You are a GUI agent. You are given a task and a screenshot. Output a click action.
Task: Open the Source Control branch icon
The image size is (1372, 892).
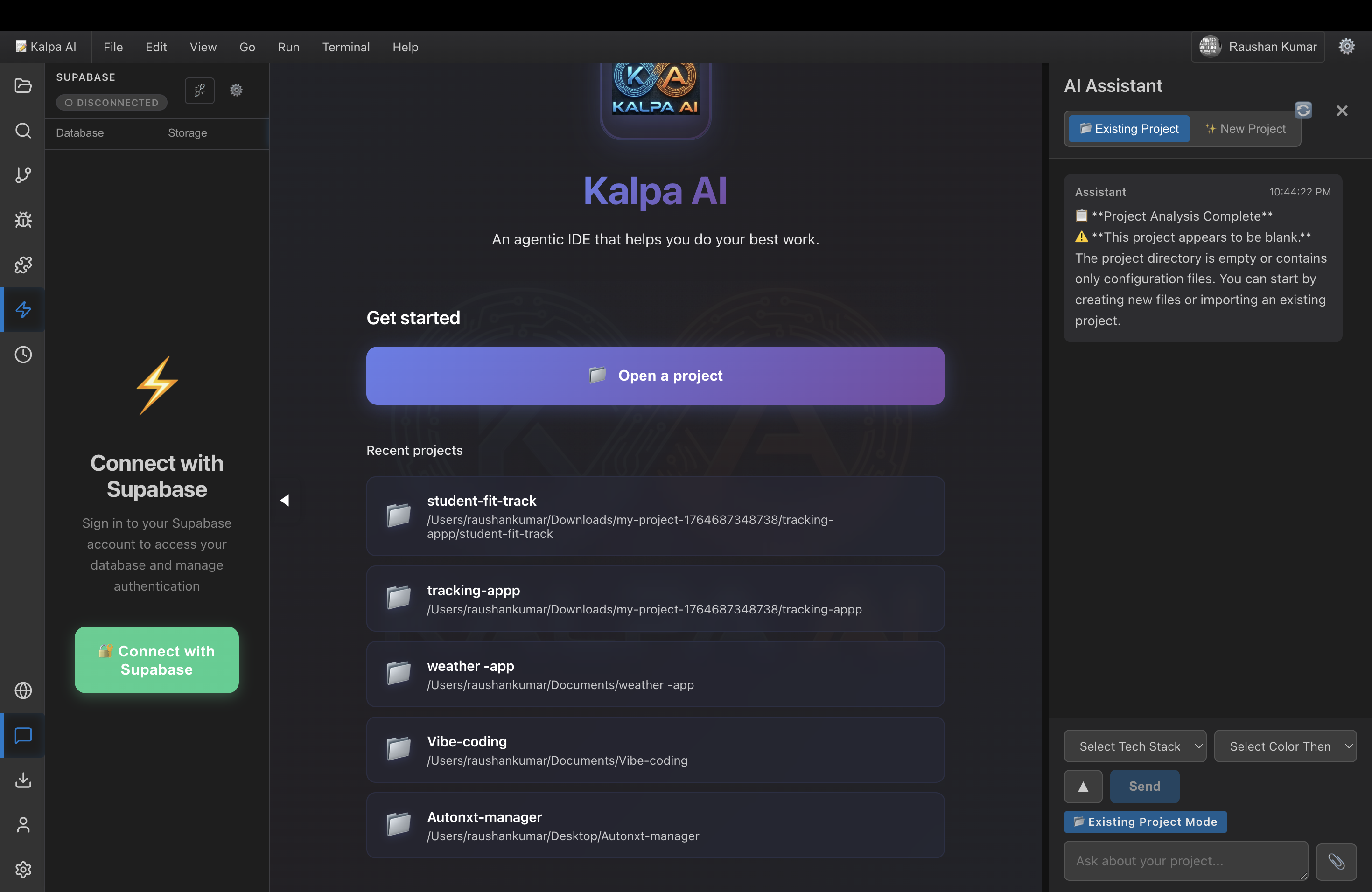click(23, 175)
